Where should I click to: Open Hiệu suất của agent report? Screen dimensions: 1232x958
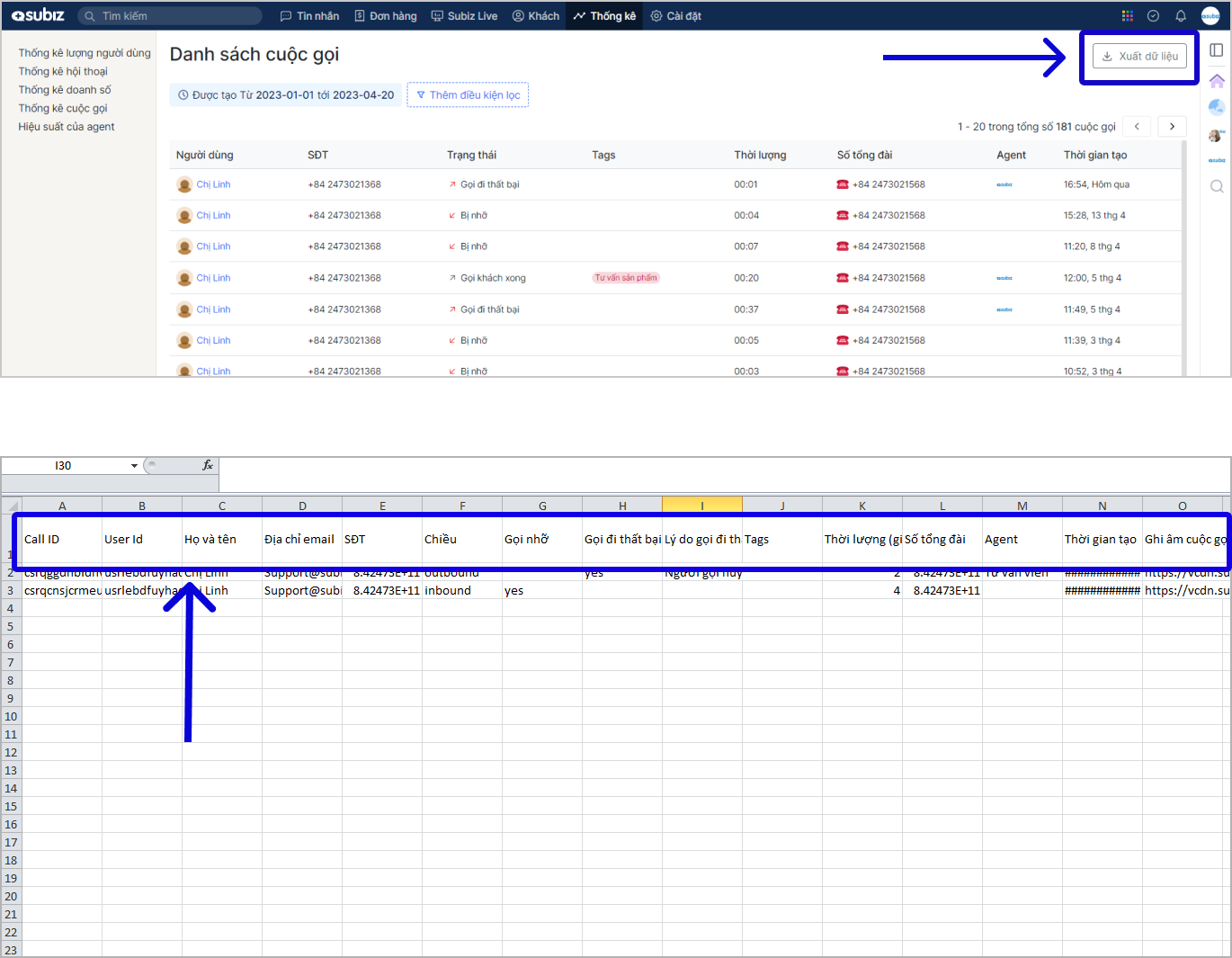click(67, 127)
